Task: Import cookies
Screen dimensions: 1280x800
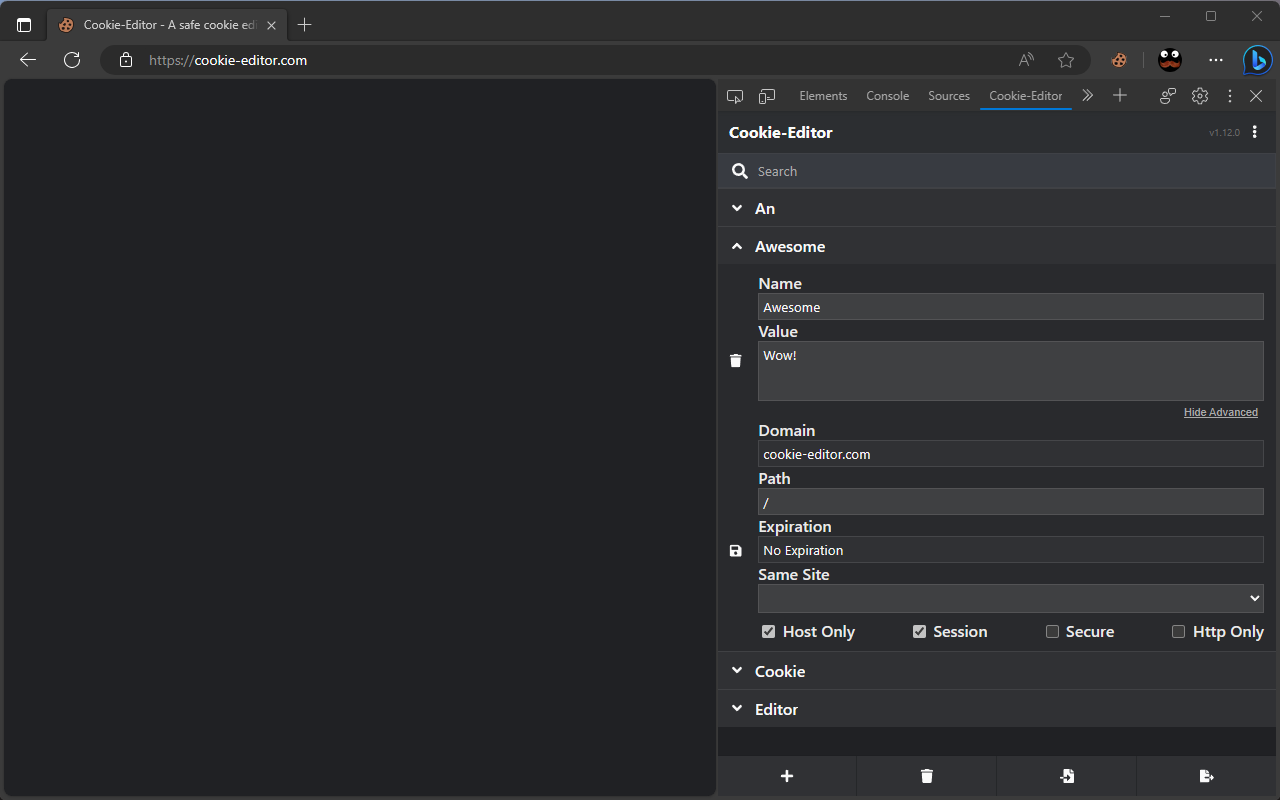Action: pos(1067,776)
